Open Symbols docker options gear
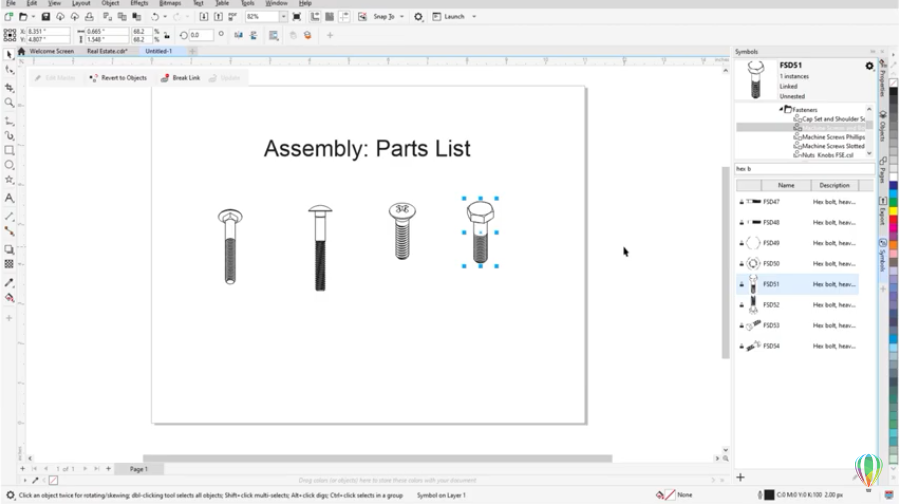The width and height of the screenshot is (899, 504). pyautogui.click(x=869, y=66)
